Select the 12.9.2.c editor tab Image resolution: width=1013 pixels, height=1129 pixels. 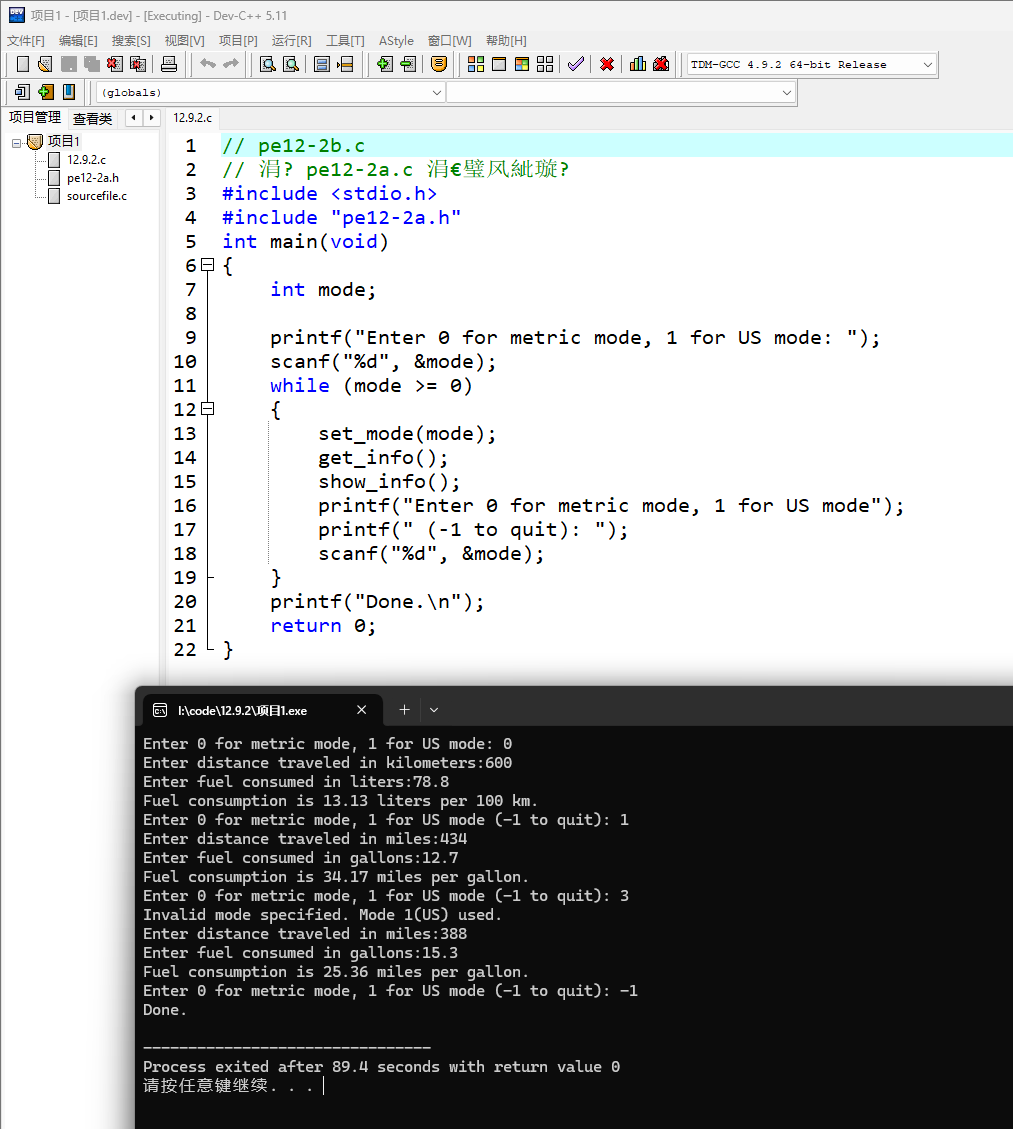(192, 117)
